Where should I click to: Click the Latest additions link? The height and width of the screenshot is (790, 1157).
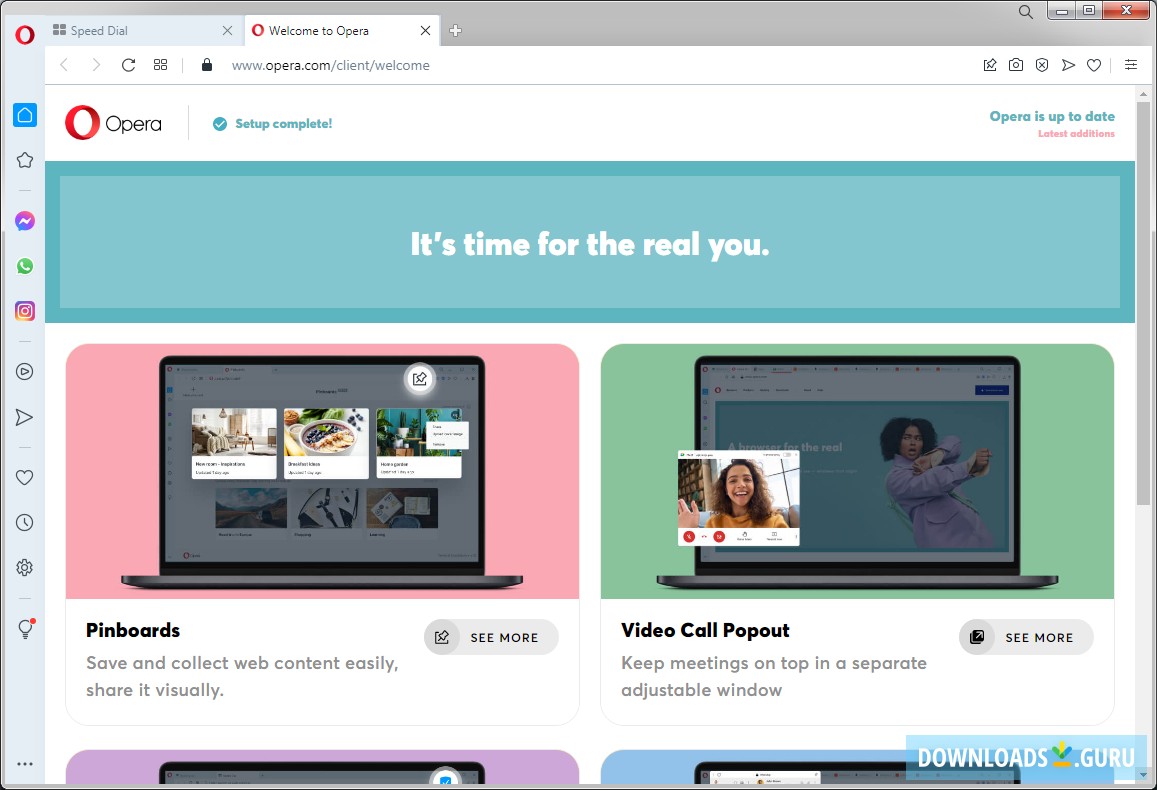pyautogui.click(x=1076, y=134)
